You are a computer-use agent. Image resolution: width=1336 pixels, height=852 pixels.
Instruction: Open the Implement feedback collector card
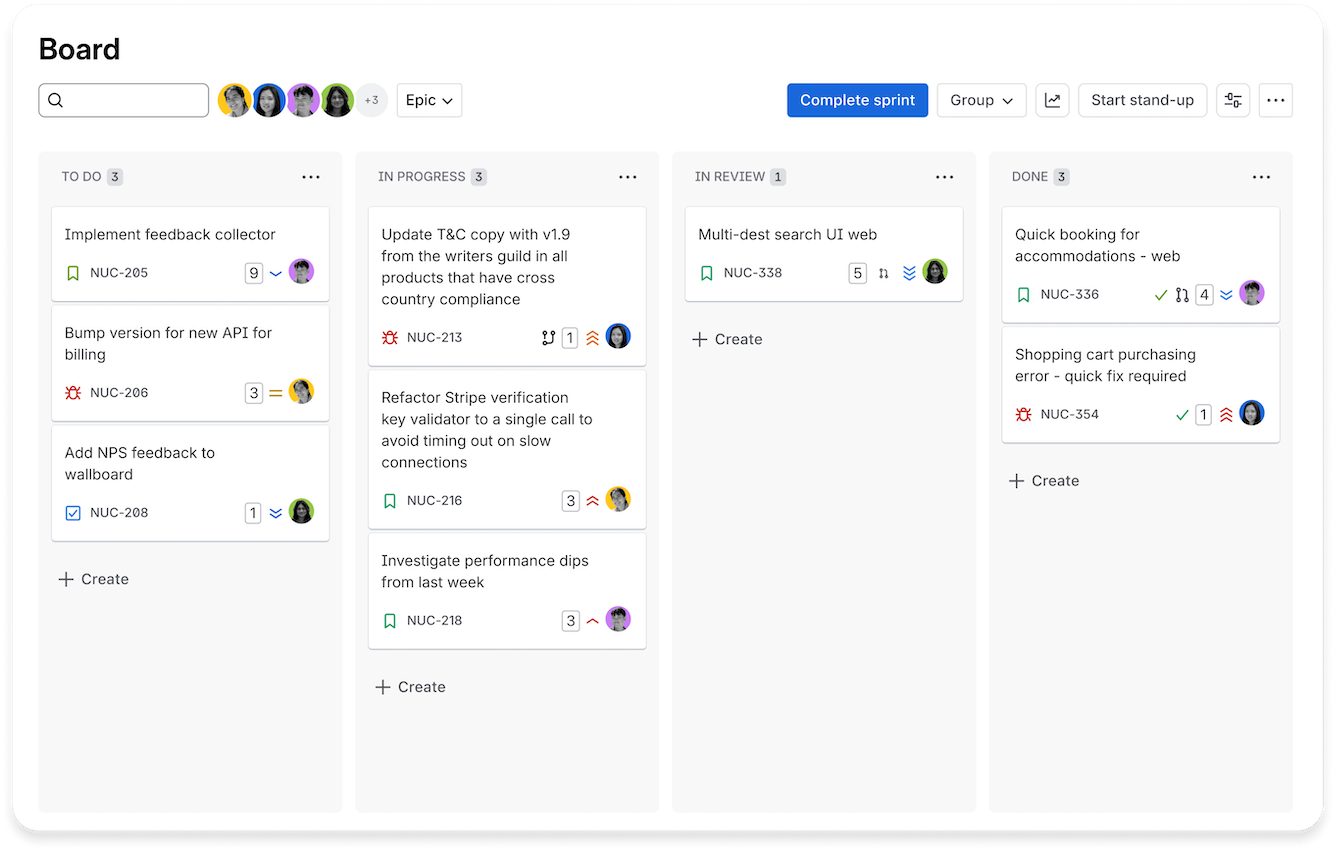coord(190,254)
